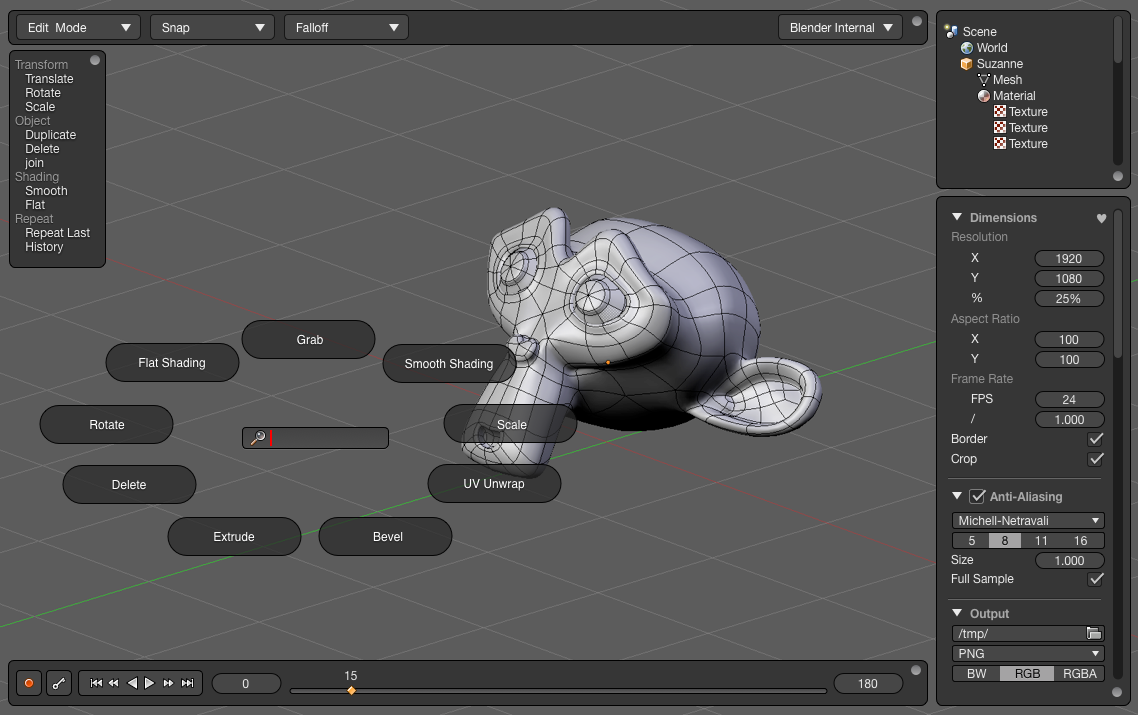Open the output path file browser icon

click(x=1094, y=633)
